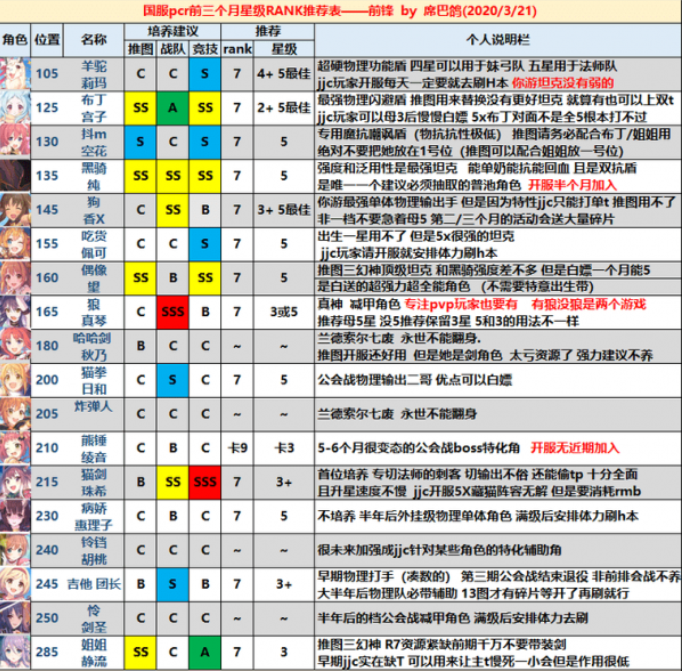Screen dimensions: 682x671
Task: Click the red SSS 竞技 cell for 猫剑 珠希
Action: point(205,482)
